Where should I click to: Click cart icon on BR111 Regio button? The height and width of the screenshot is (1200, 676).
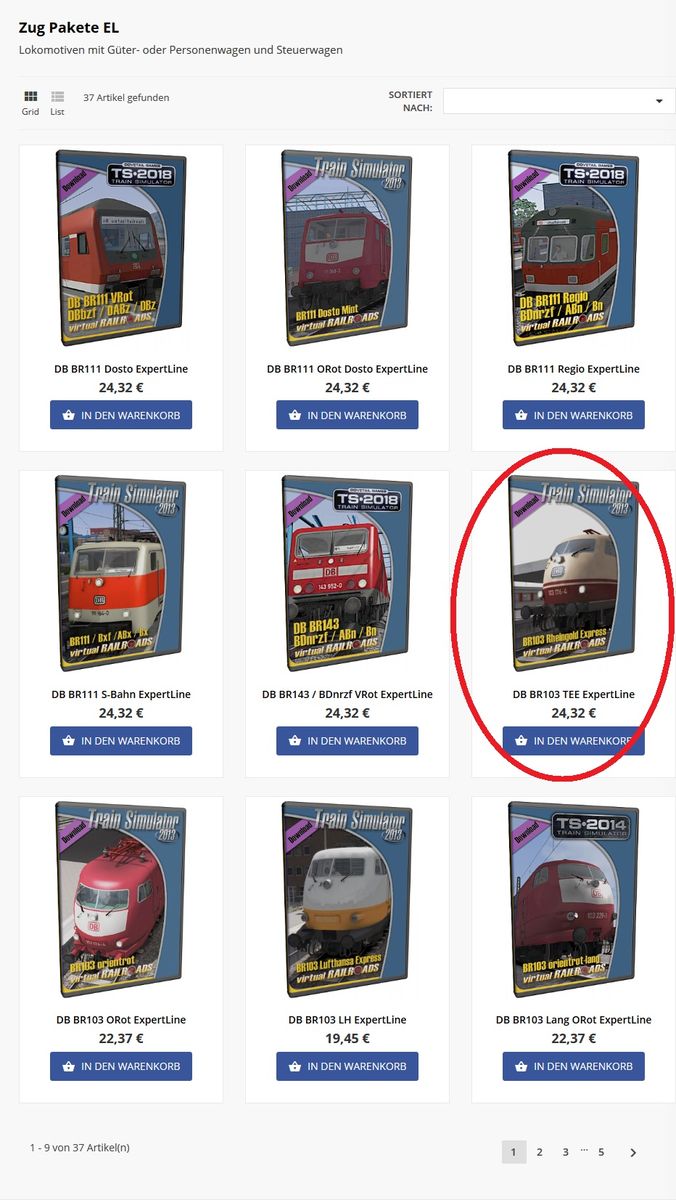(x=521, y=415)
